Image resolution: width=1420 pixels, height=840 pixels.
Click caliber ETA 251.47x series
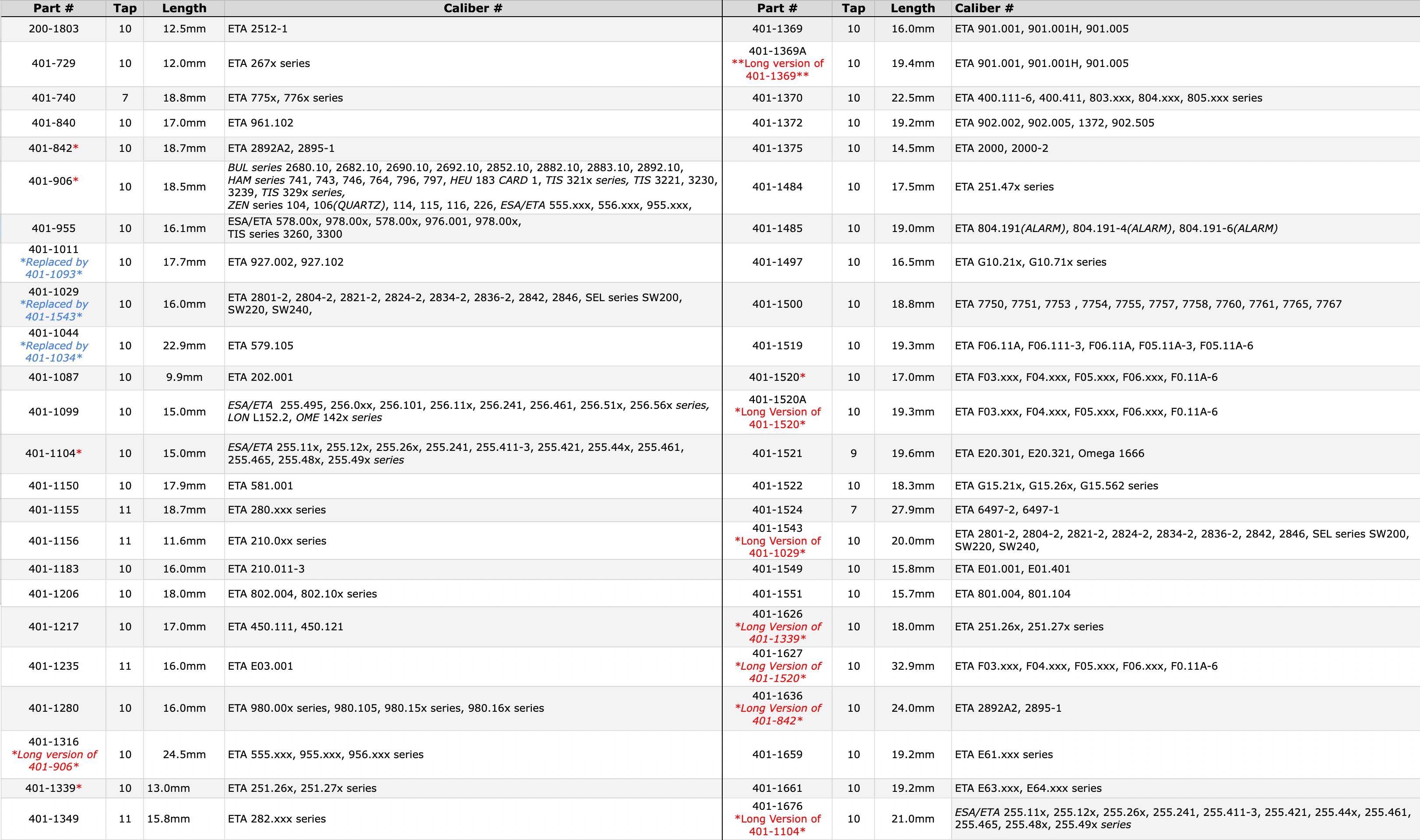pos(1004,187)
